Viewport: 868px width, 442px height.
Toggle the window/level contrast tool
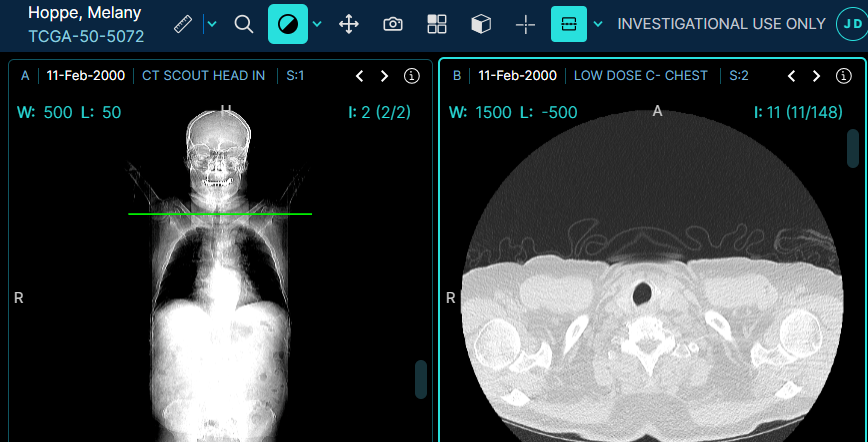click(288, 24)
